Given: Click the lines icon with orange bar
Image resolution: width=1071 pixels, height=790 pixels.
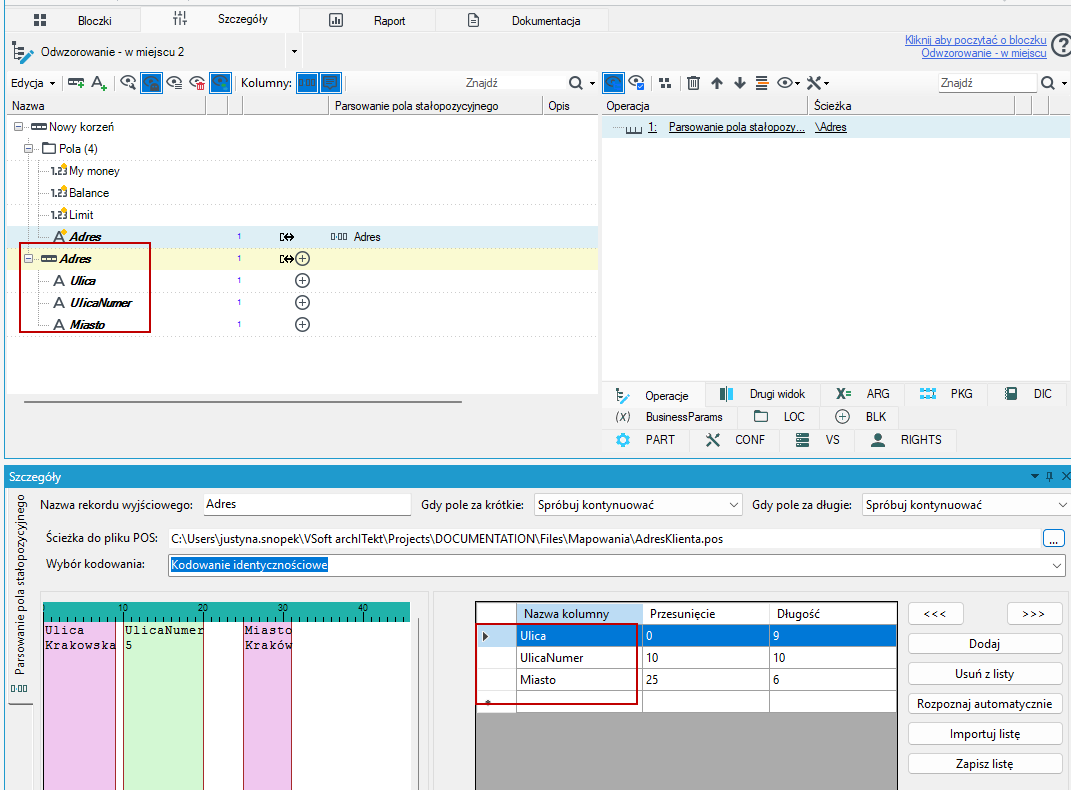Looking at the screenshot, I should (762, 83).
